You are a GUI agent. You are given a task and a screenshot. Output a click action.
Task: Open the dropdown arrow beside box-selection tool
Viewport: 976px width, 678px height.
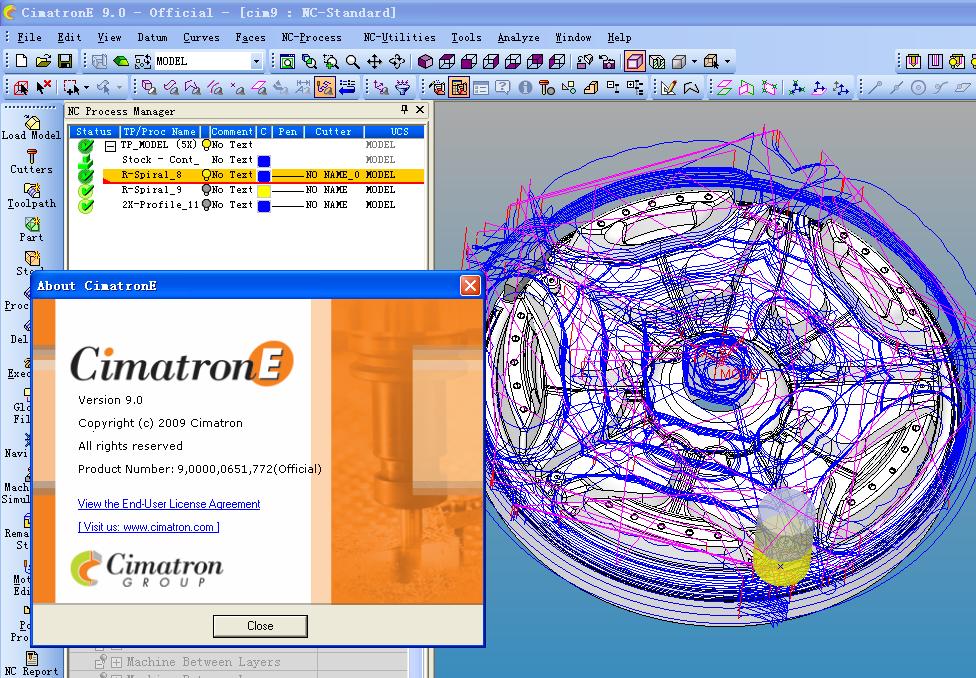86,87
